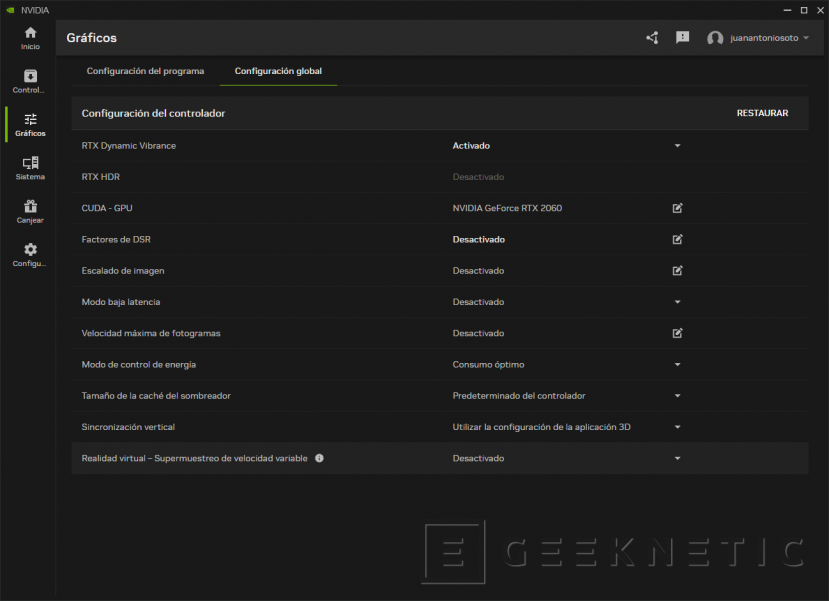The image size is (829, 601).
Task: Click the CUDA - GPU label
Action: pos(107,208)
